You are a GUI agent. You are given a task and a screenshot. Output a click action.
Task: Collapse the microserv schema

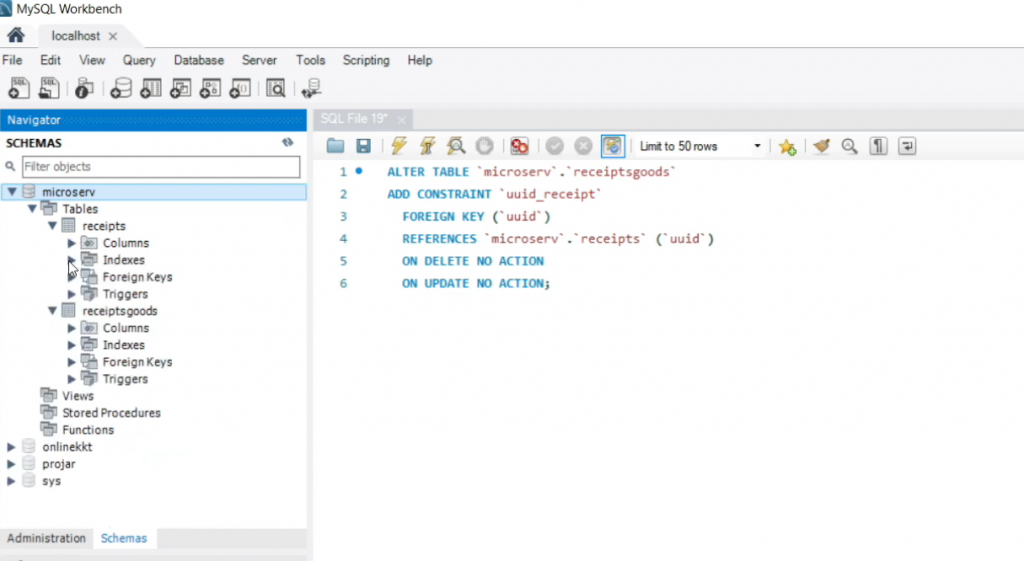(x=12, y=191)
